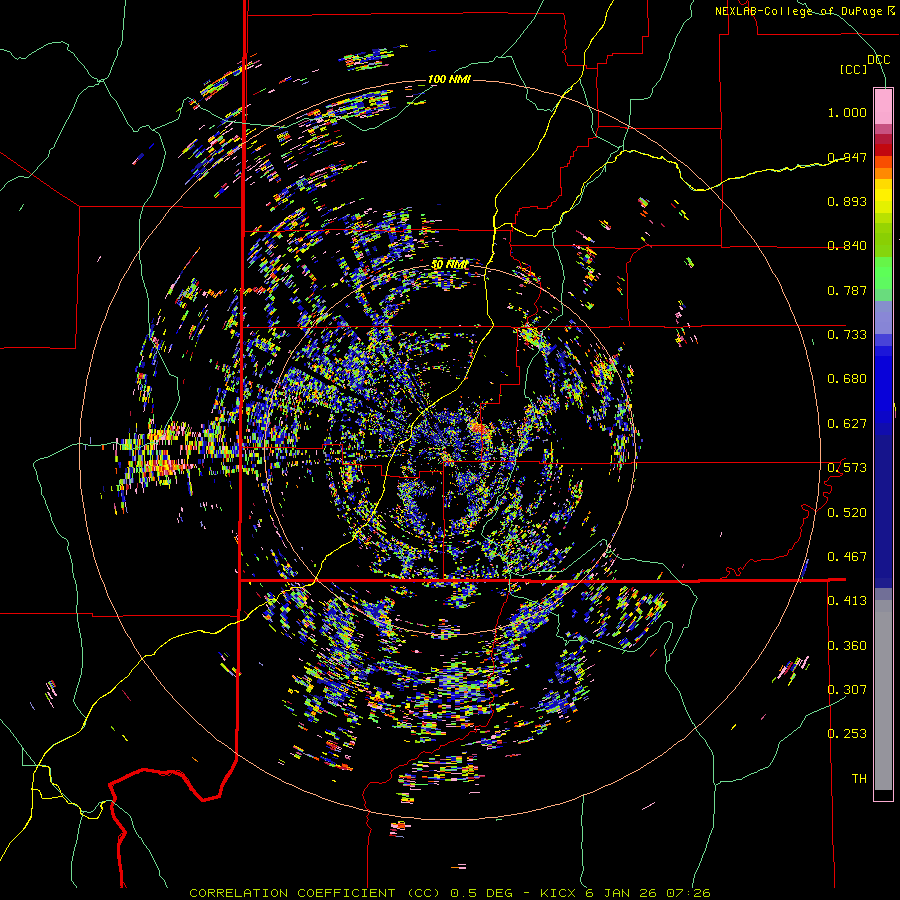Screen dimensions: 900x900
Task: Click the 50 NMI range ring label
Action: click(x=449, y=265)
